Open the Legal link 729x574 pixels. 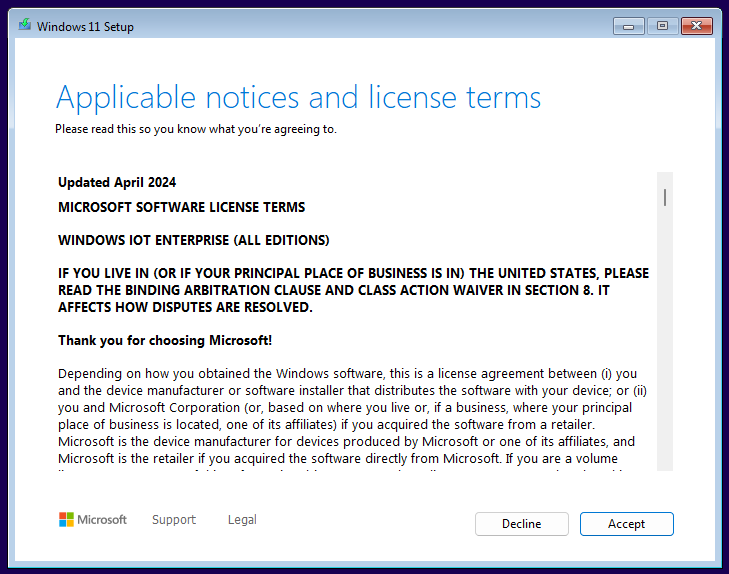tap(242, 520)
